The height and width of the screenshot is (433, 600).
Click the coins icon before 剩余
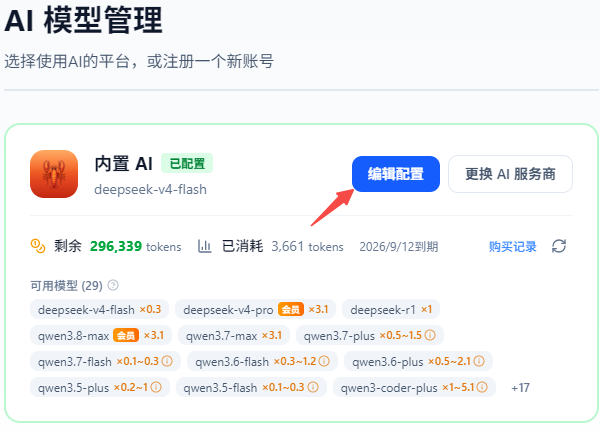38,246
